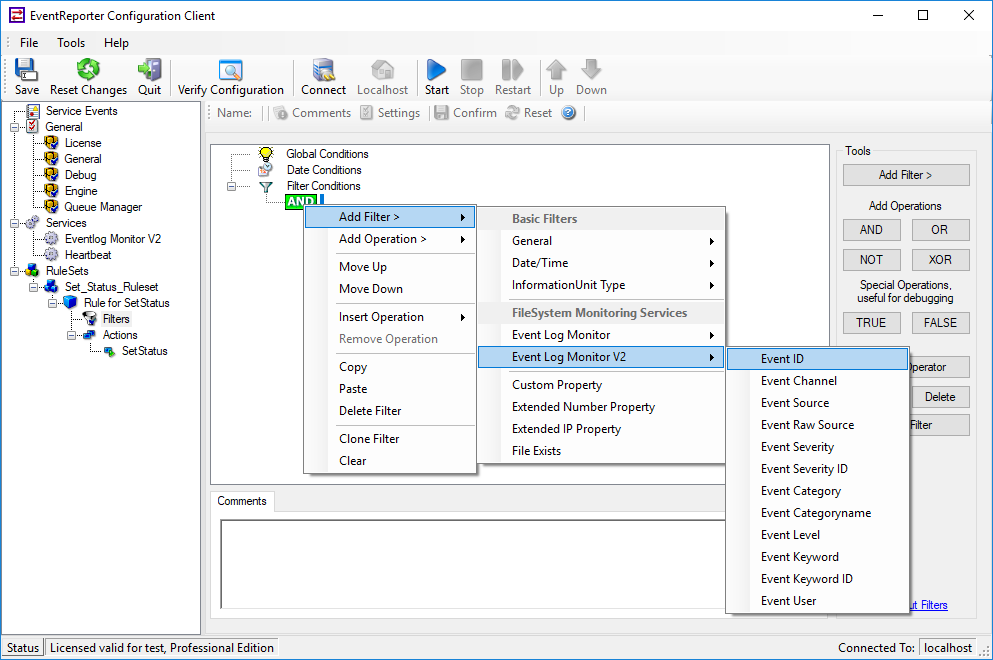
Task: Click the Date Conditions calendar icon
Action: [x=266, y=170]
